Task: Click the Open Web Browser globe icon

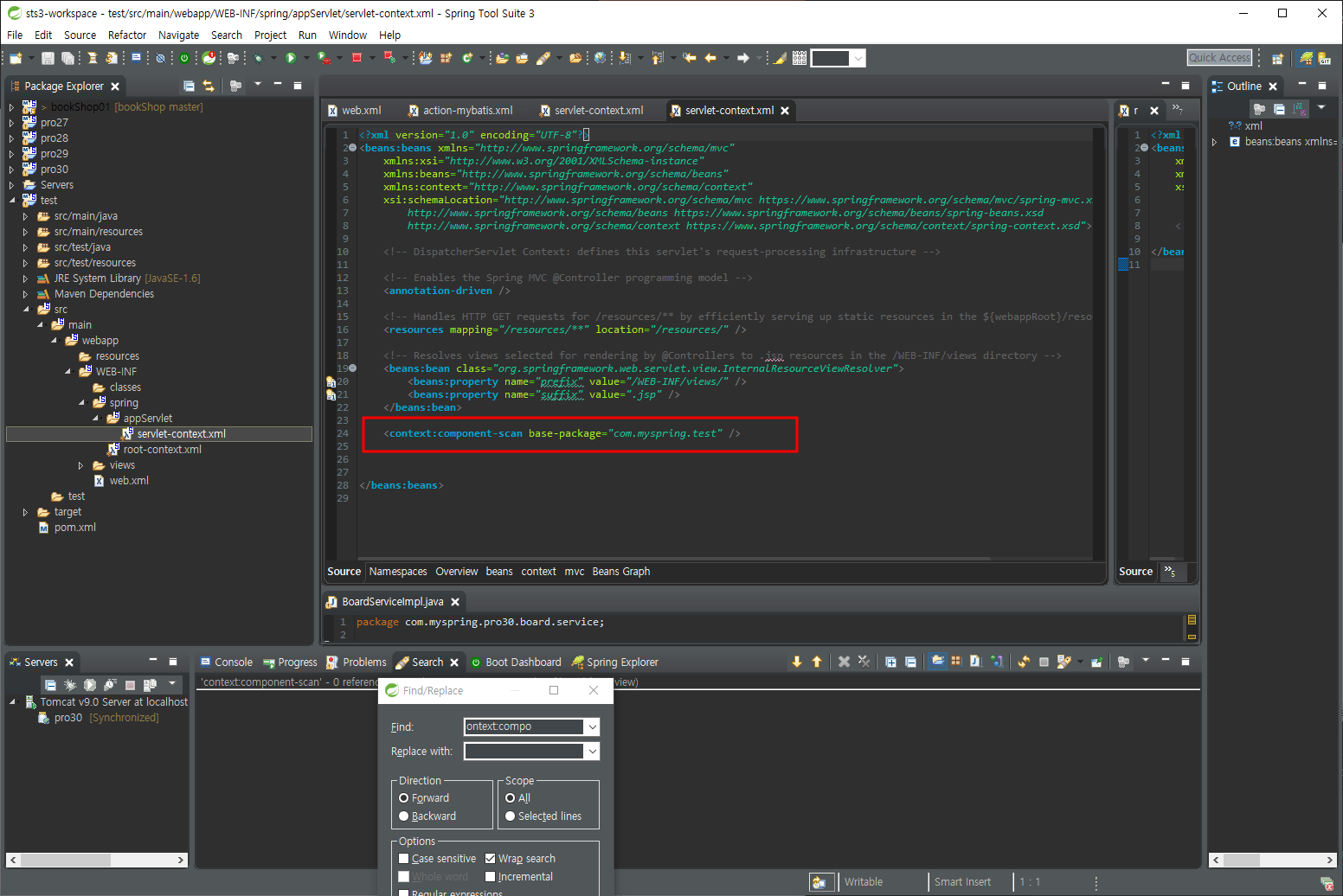Action: click(x=601, y=58)
